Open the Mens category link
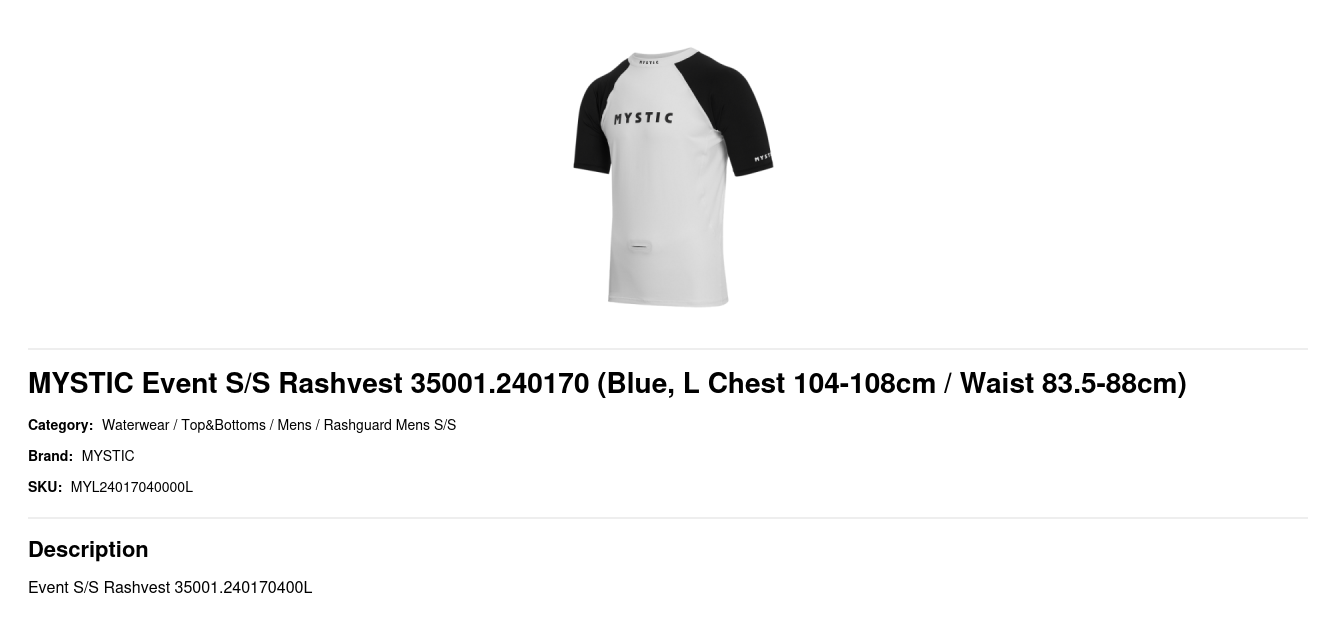Image resolution: width=1328 pixels, height=627 pixels. click(x=294, y=425)
